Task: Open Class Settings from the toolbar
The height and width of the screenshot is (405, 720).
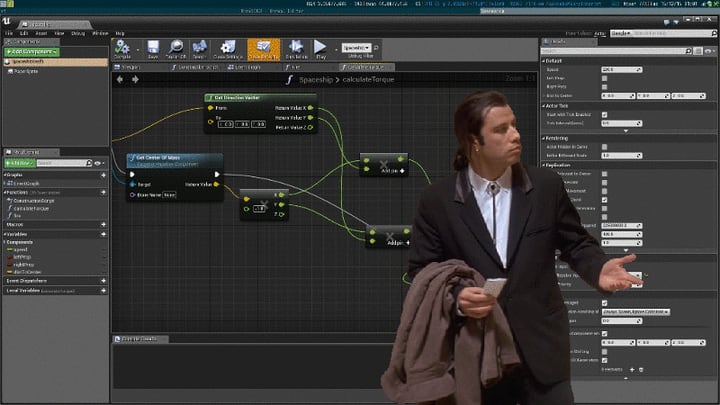Action: click(227, 47)
